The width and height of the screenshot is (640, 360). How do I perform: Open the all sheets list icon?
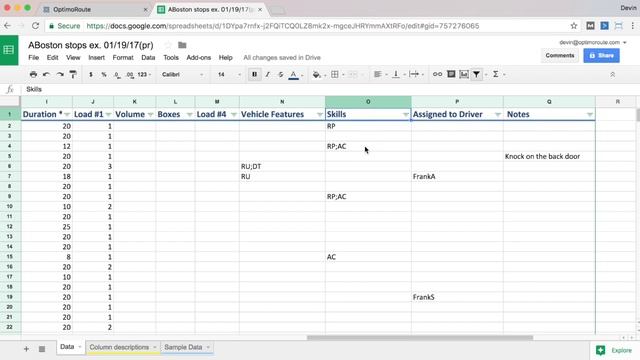42,349
